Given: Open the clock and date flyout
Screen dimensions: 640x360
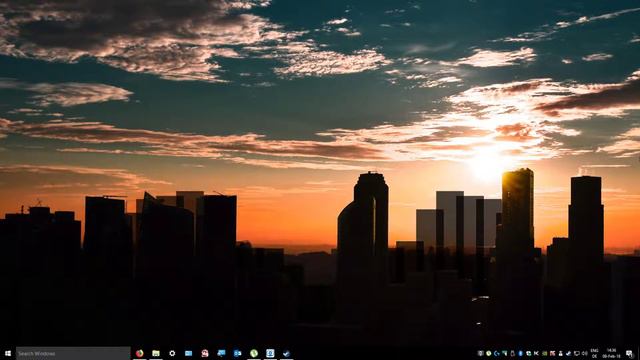Looking at the screenshot, I should click(x=611, y=353).
